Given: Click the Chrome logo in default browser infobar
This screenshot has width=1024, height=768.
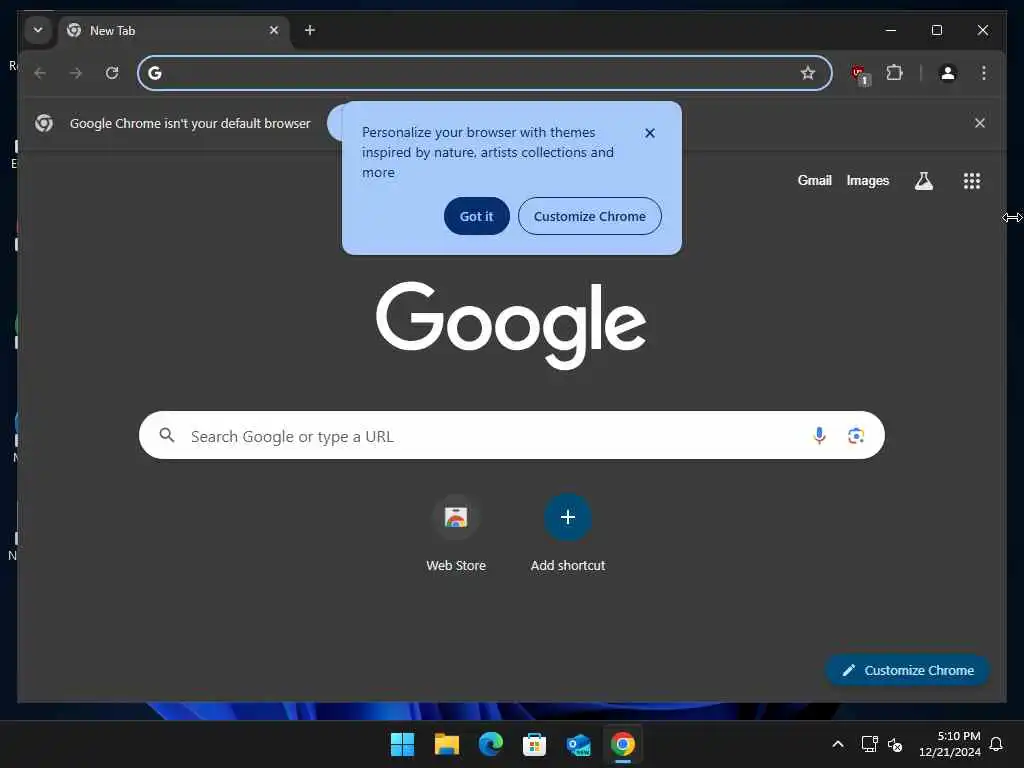Looking at the screenshot, I should click(x=44, y=123).
